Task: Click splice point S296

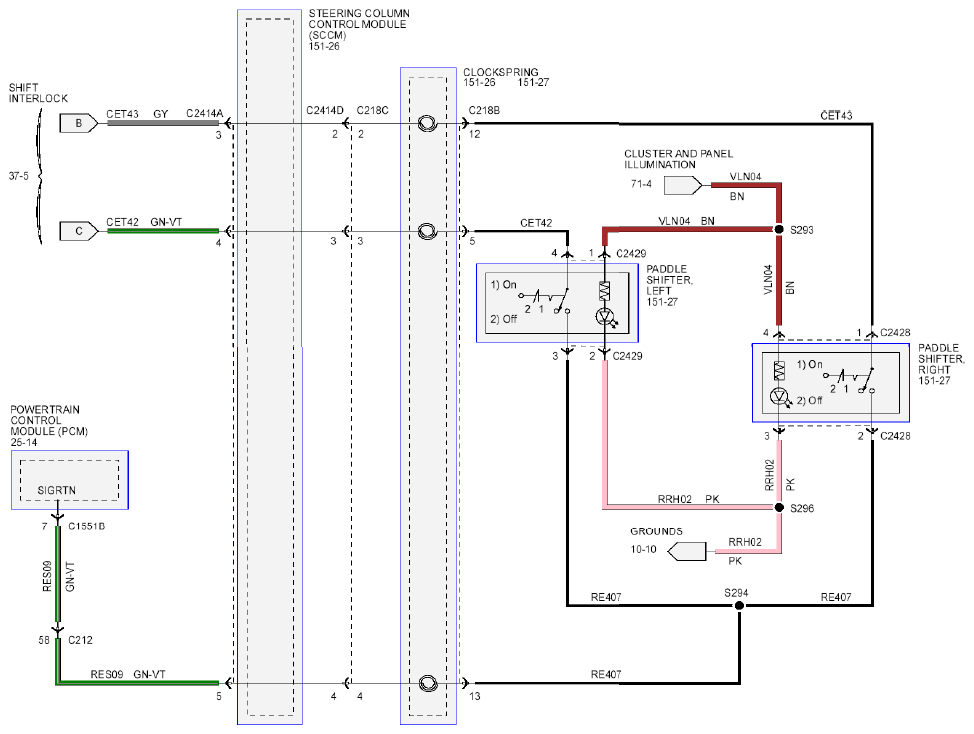Action: click(x=779, y=507)
